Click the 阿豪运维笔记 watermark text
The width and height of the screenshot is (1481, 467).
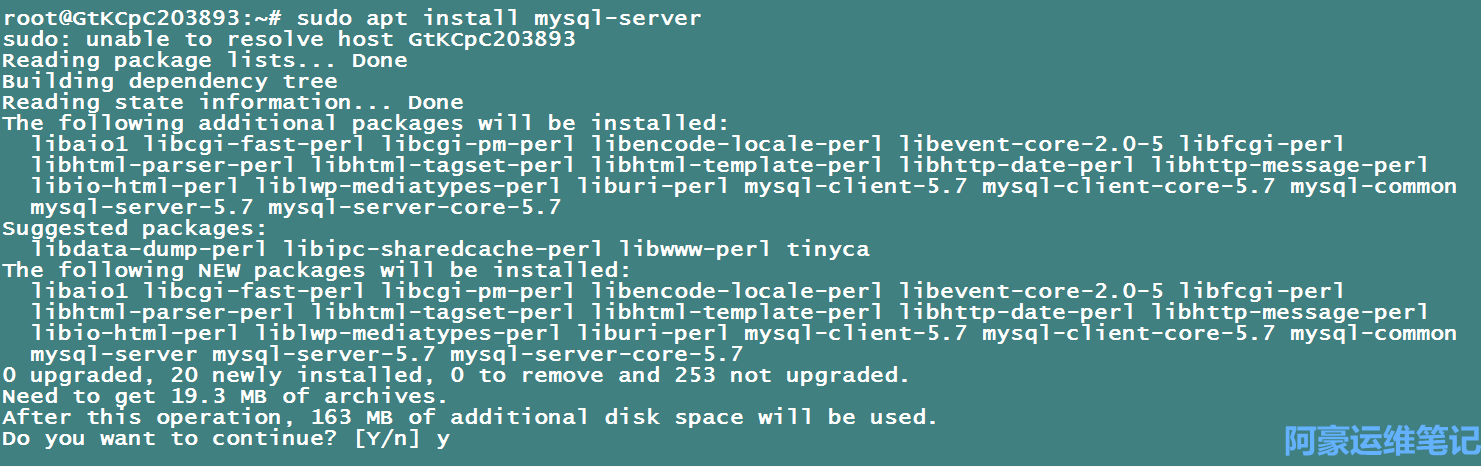pyautogui.click(x=1381, y=440)
